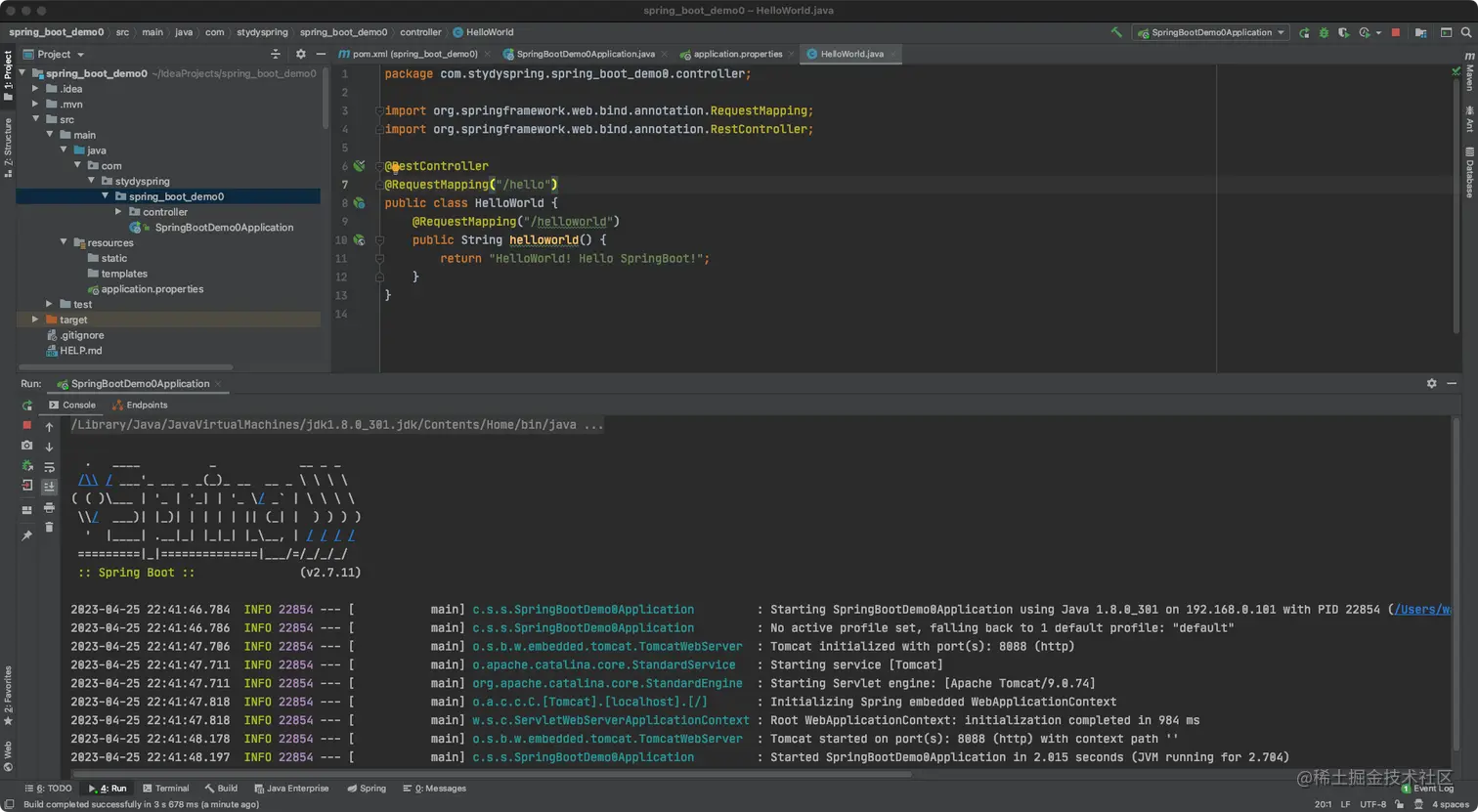
Task: Hide the Run tool window
Action: point(1452,383)
